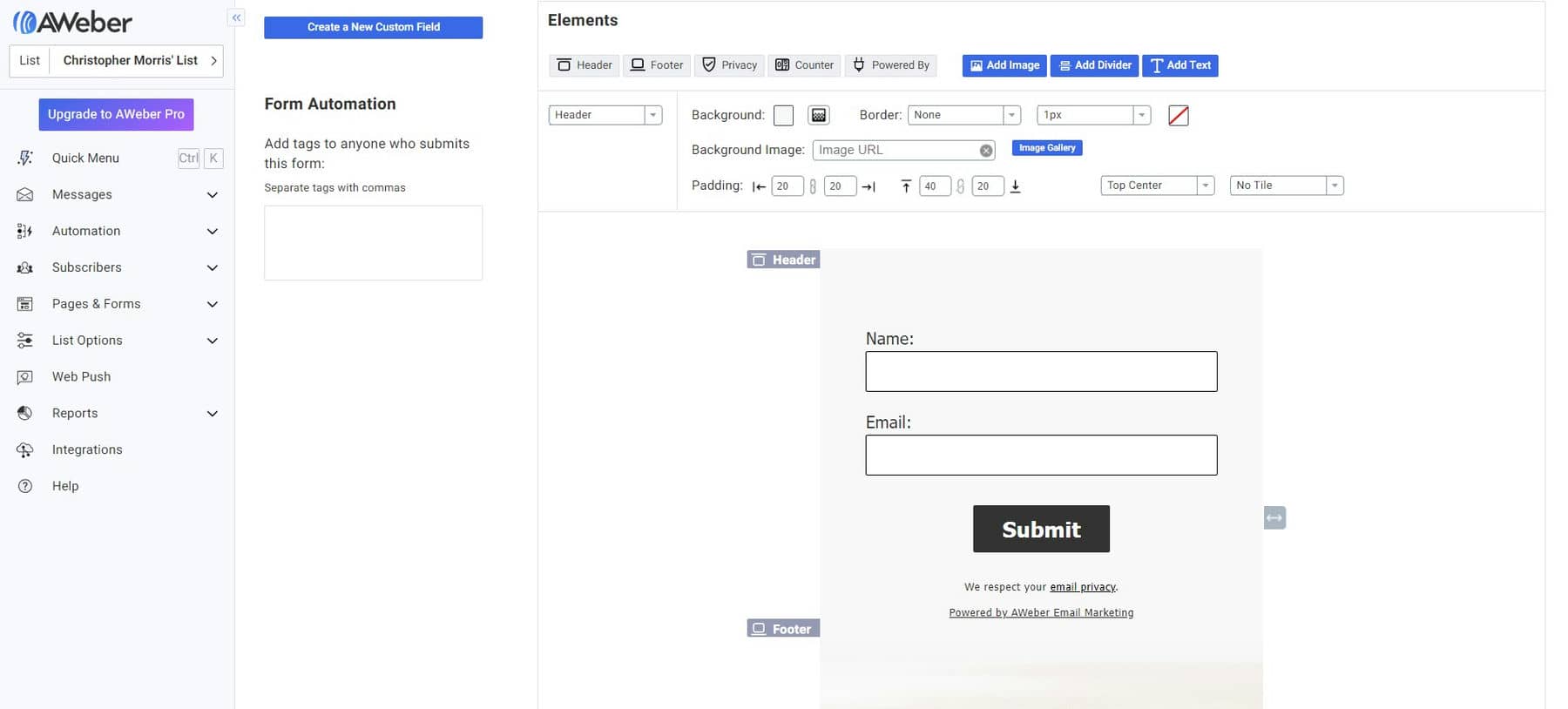This screenshot has height=709, width=1568.
Task: Open the Top Center position dropdown
Action: 1157,186
